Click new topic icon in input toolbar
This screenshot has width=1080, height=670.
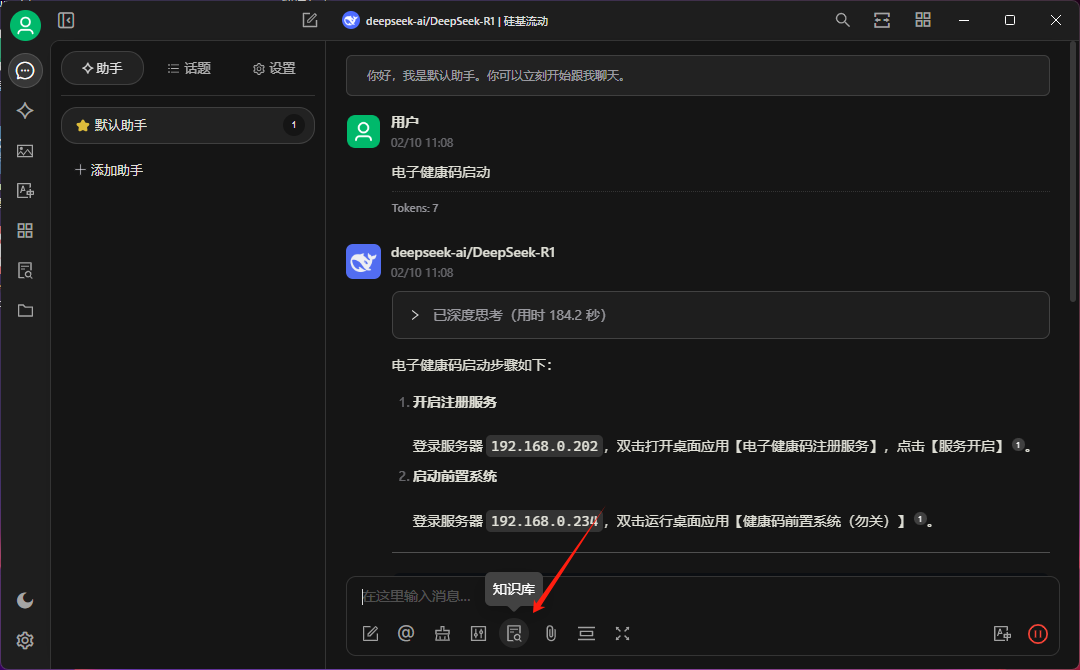(371, 634)
